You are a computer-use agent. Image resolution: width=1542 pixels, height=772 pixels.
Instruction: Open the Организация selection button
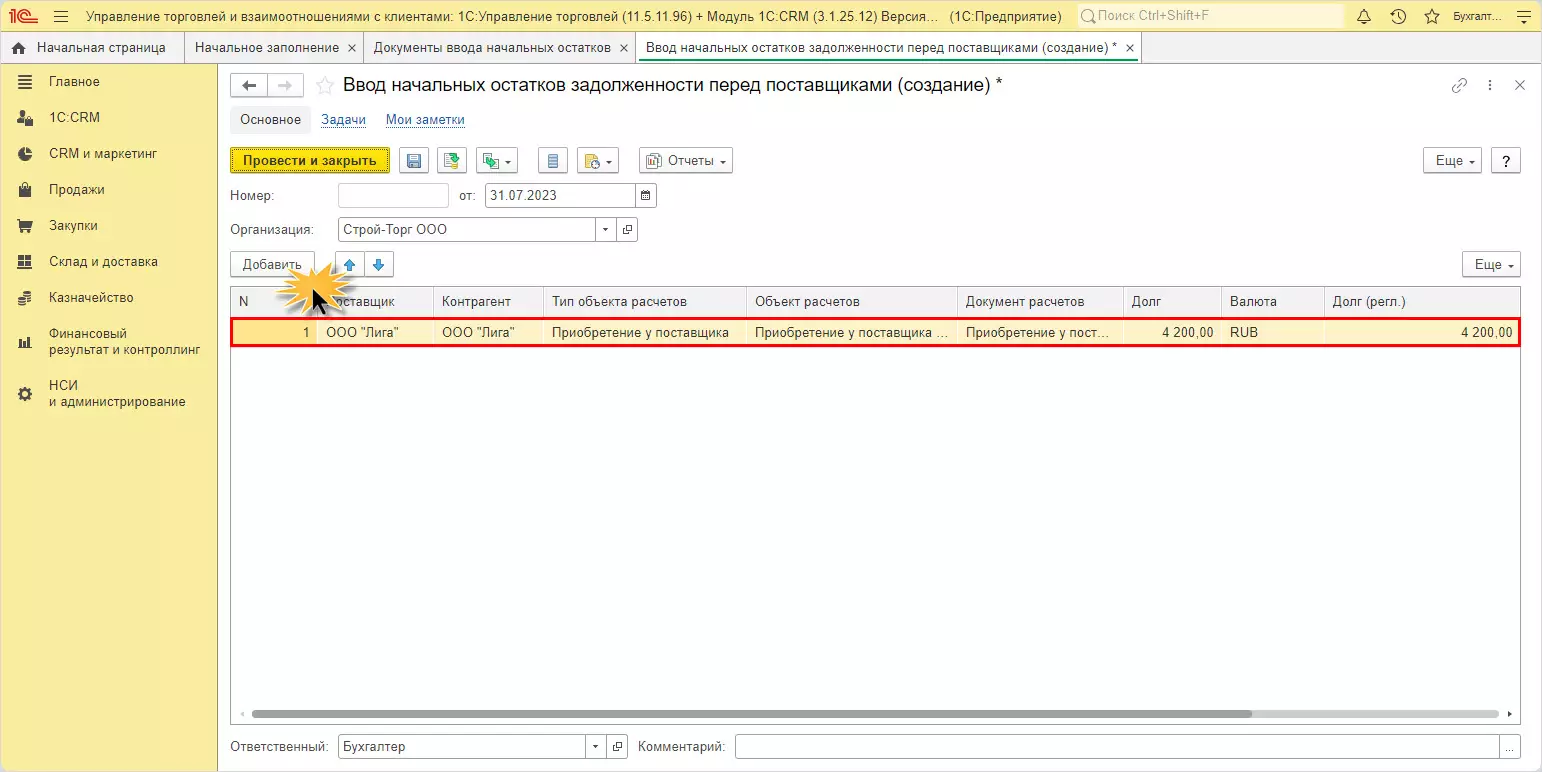(628, 230)
